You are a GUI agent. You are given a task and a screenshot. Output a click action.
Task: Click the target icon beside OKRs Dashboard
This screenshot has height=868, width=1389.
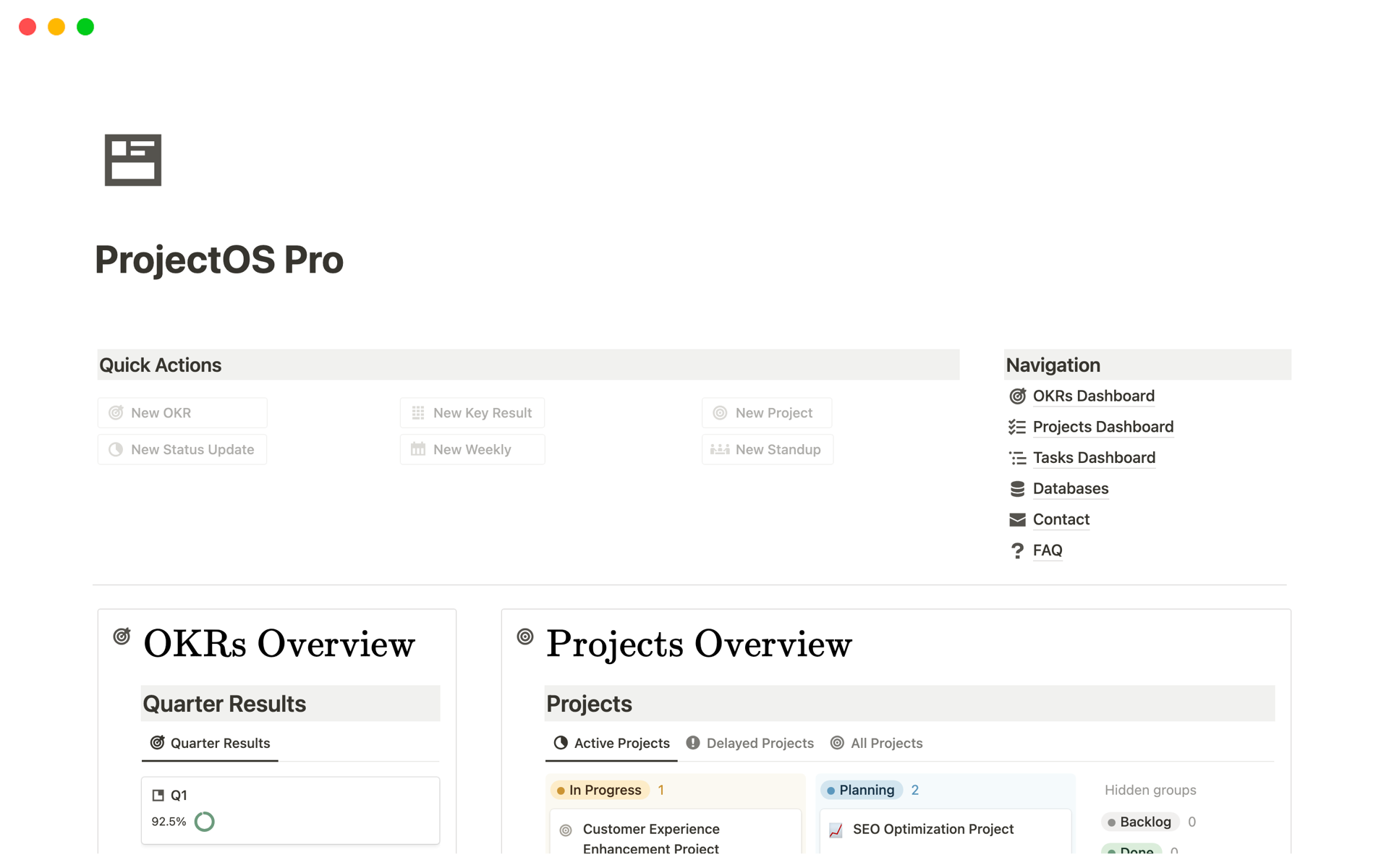coord(1017,396)
